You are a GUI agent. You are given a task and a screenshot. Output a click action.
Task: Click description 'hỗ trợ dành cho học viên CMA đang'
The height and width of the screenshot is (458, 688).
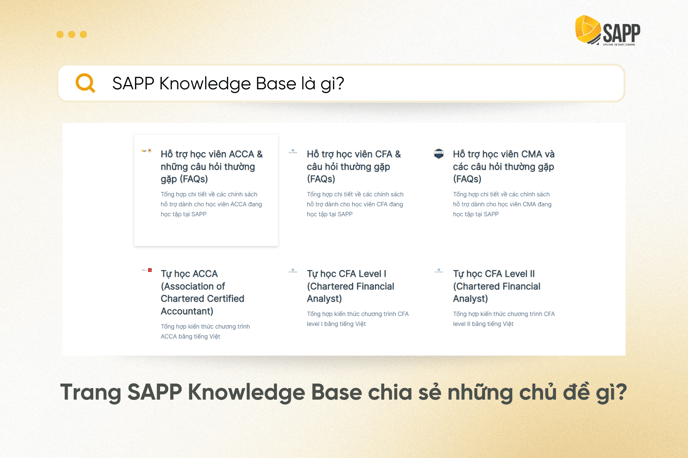[x=502, y=204]
